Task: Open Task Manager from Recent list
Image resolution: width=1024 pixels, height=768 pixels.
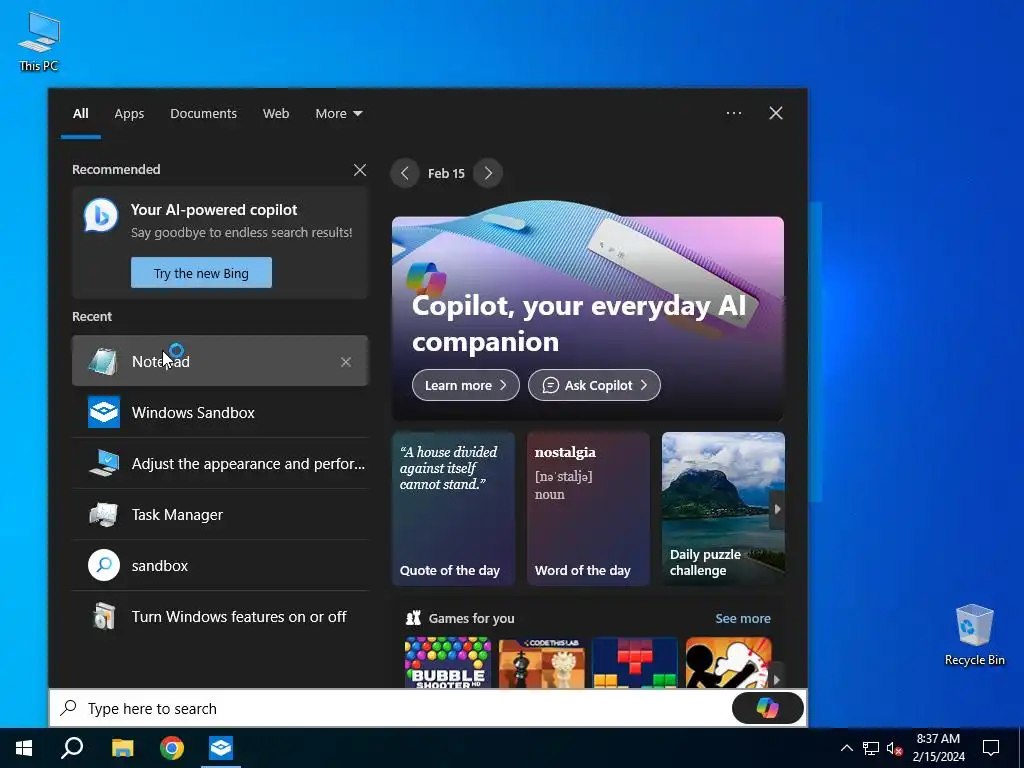Action: (220, 515)
